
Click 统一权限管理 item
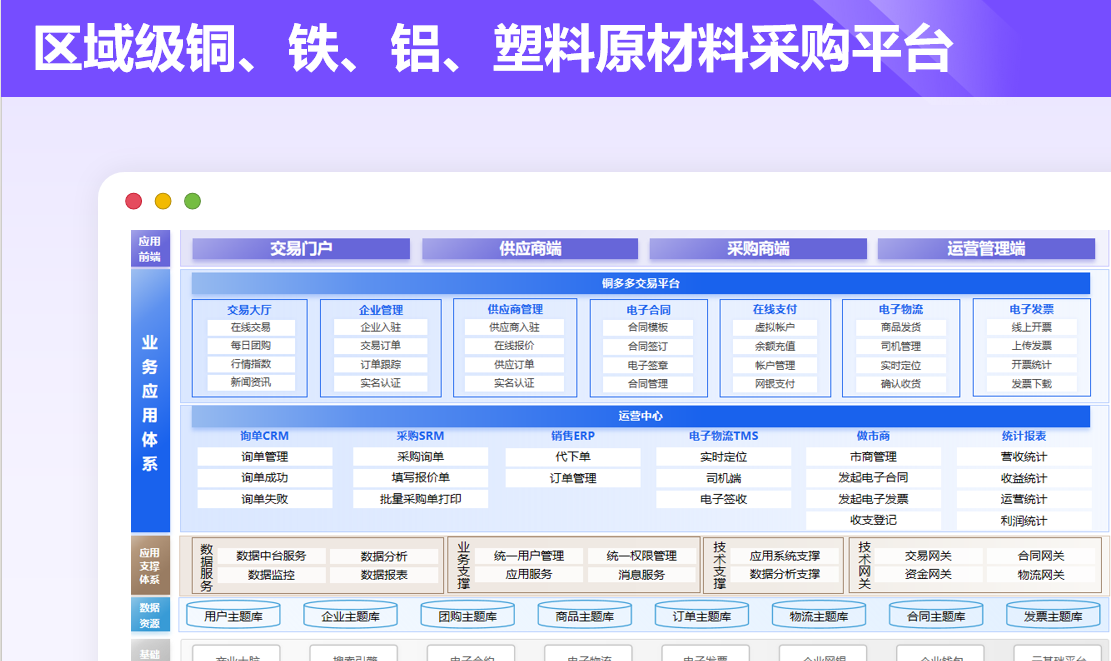pyautogui.click(x=641, y=556)
